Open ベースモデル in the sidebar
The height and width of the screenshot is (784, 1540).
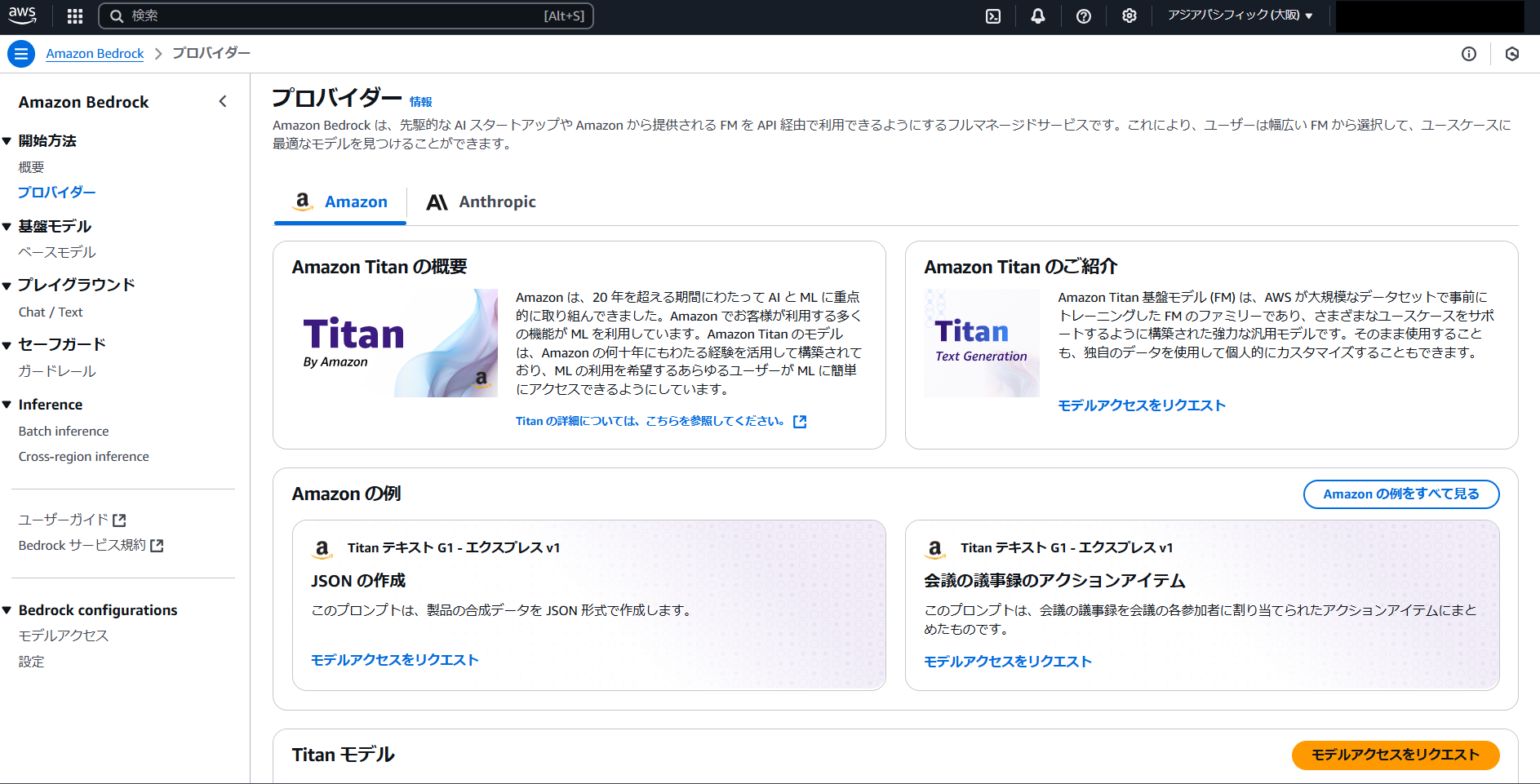coord(57,253)
